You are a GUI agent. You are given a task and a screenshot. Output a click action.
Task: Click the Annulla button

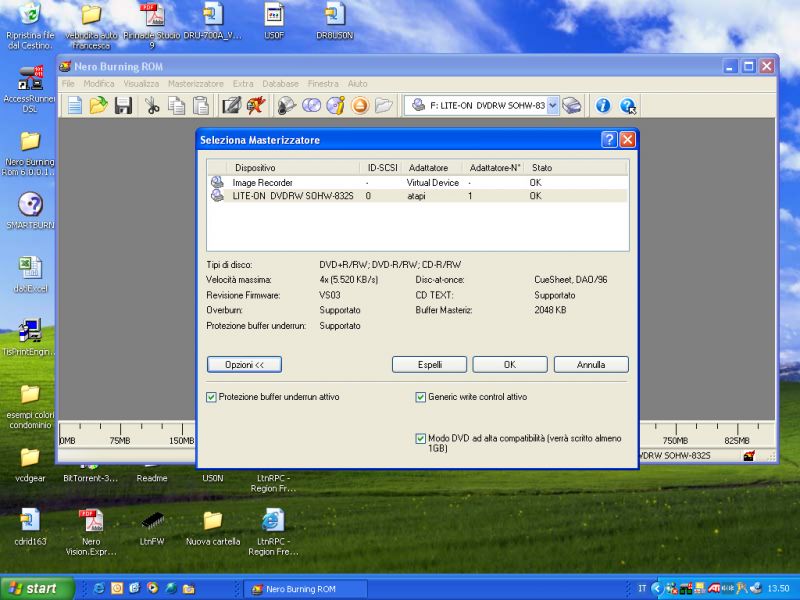pos(591,365)
